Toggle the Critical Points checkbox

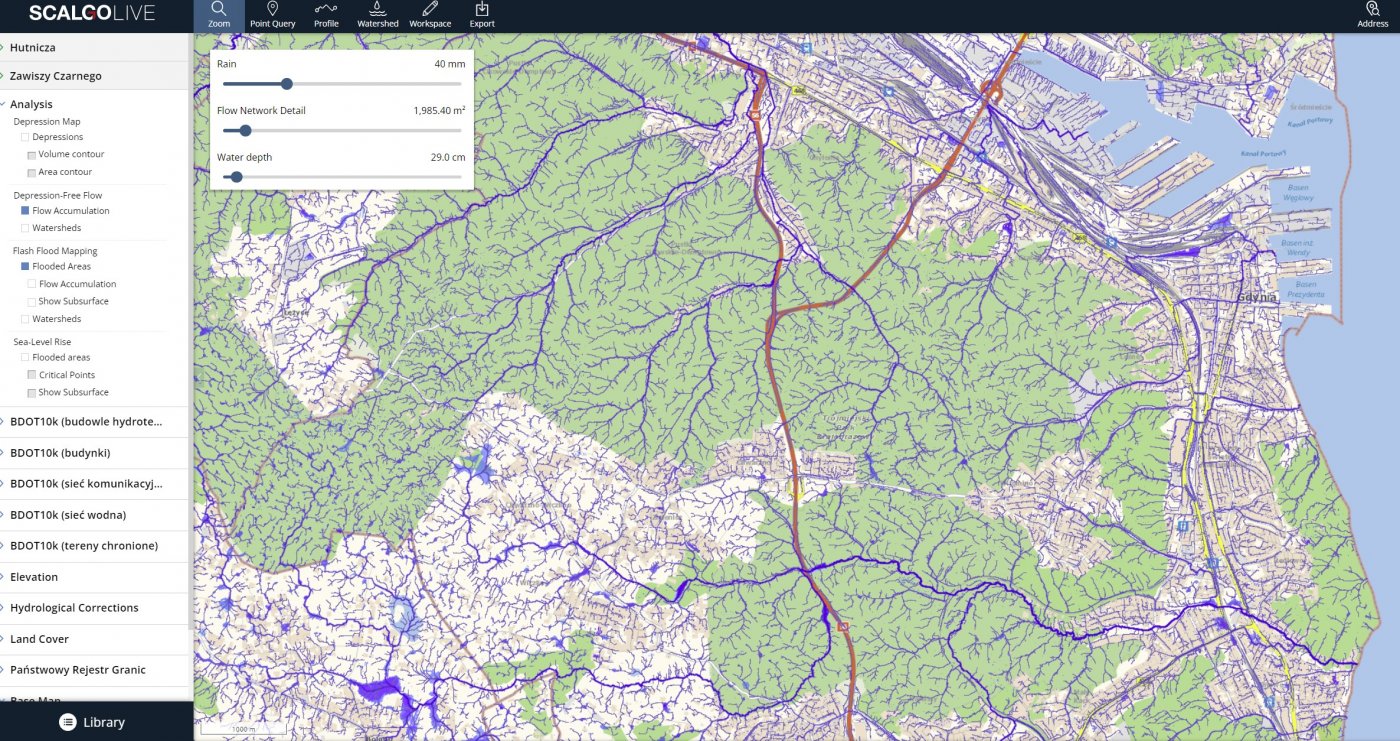(32, 375)
